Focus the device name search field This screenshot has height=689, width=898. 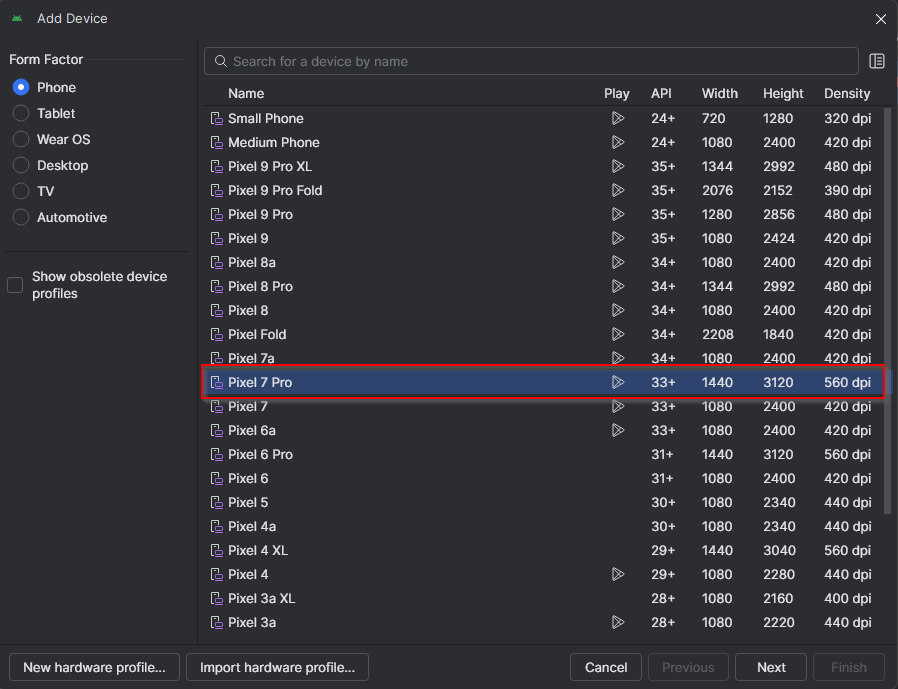[531, 61]
